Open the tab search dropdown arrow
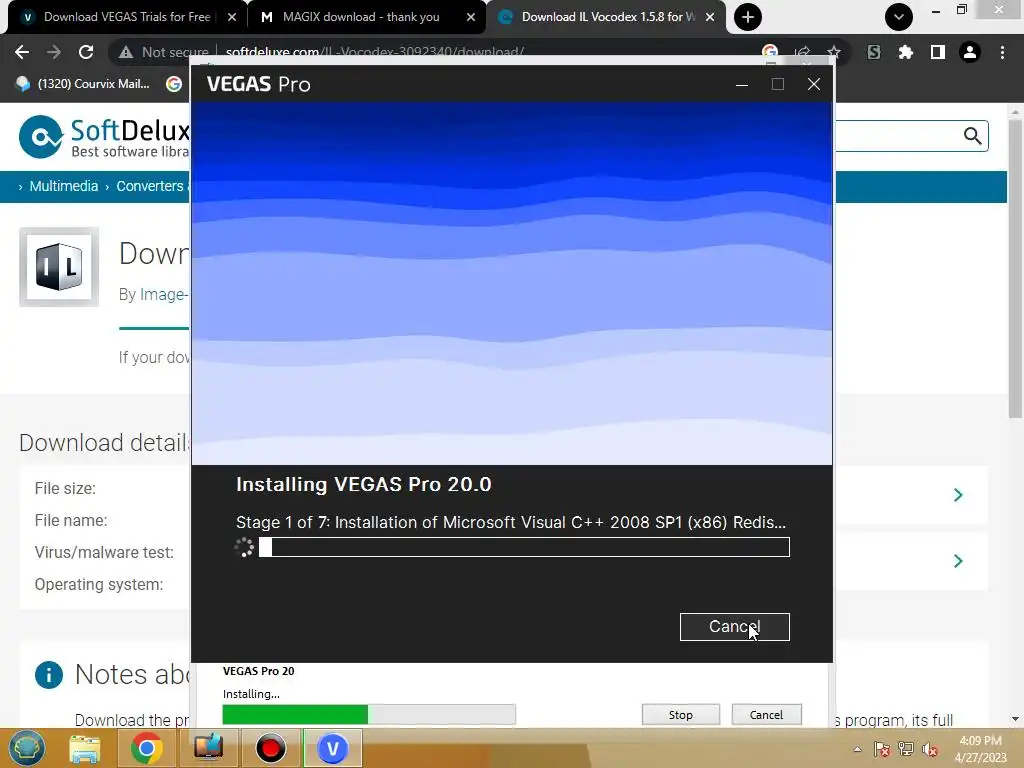 pyautogui.click(x=899, y=17)
